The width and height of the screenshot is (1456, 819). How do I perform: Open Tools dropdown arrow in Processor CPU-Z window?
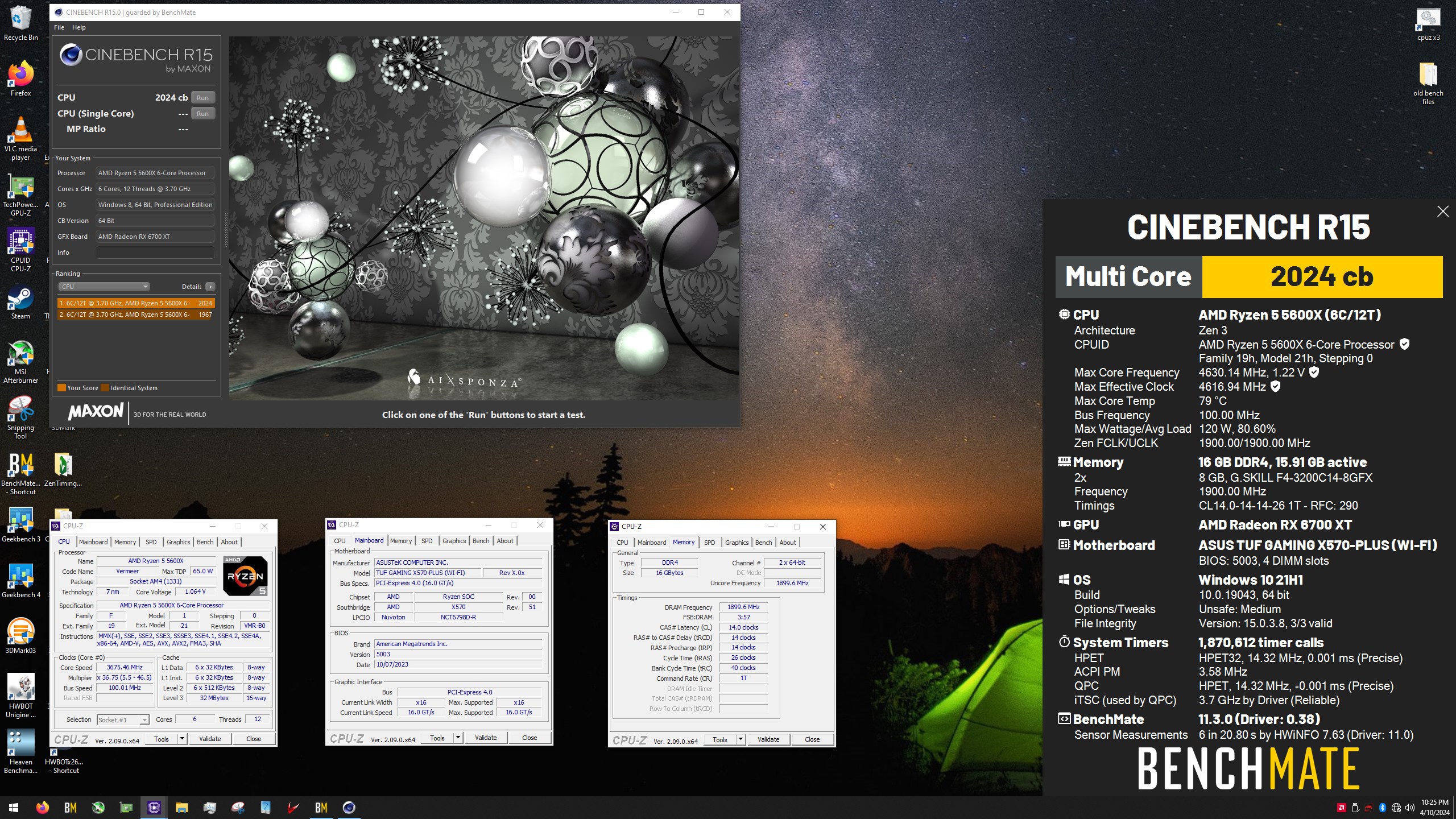coord(182,739)
